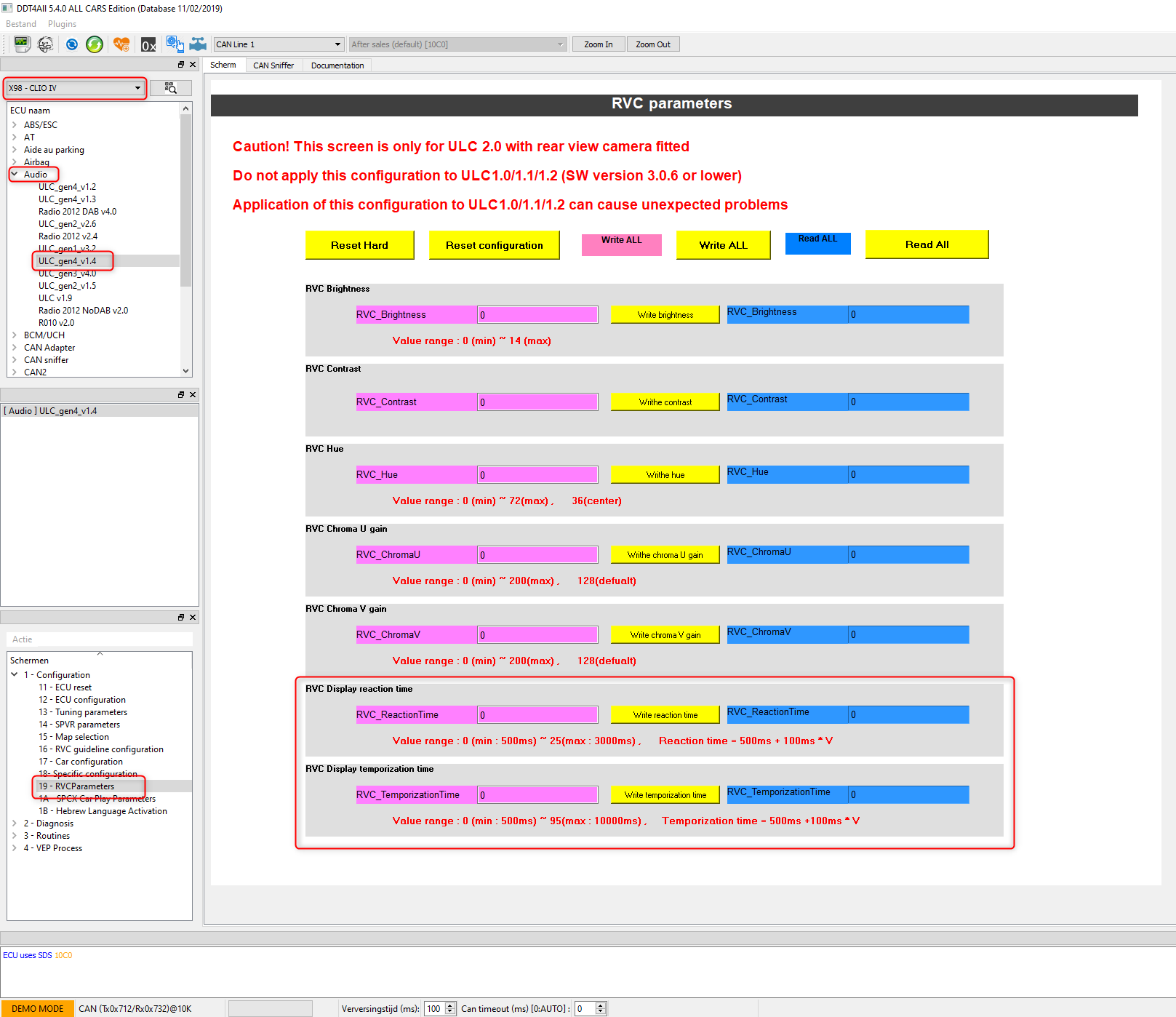Click the blue refresh toolbar icon

[71, 44]
